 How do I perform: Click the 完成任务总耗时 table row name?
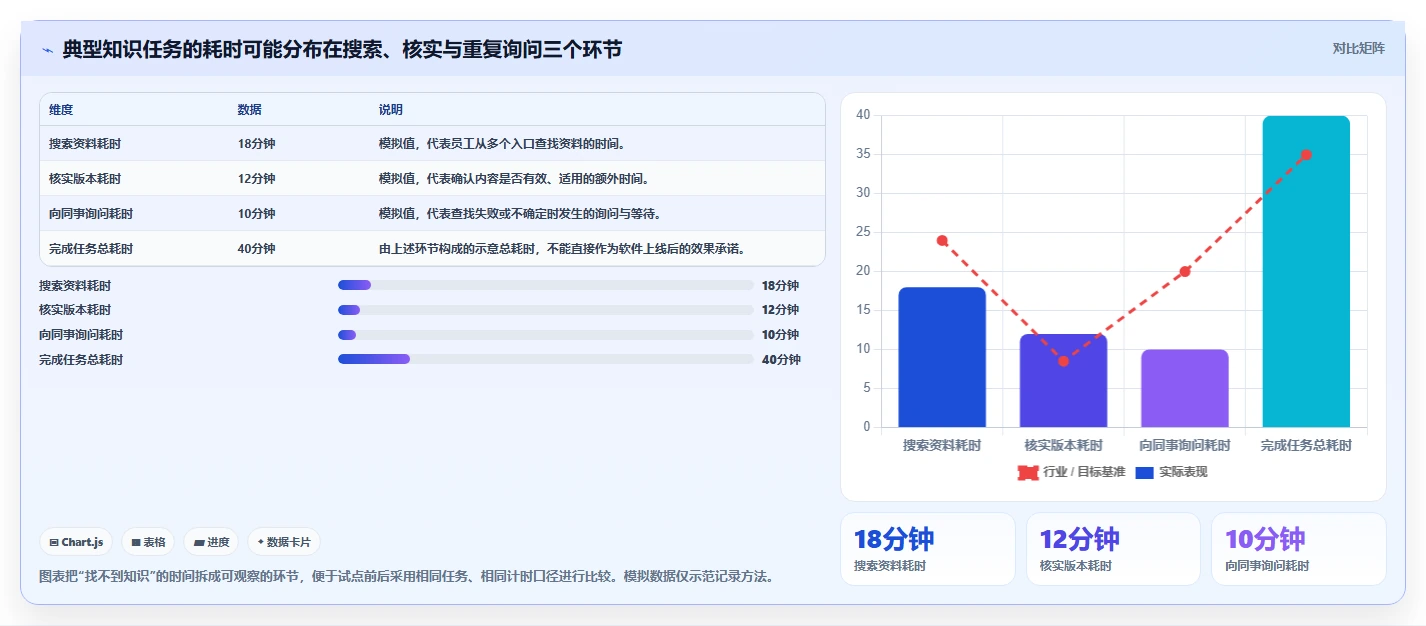coord(91,249)
